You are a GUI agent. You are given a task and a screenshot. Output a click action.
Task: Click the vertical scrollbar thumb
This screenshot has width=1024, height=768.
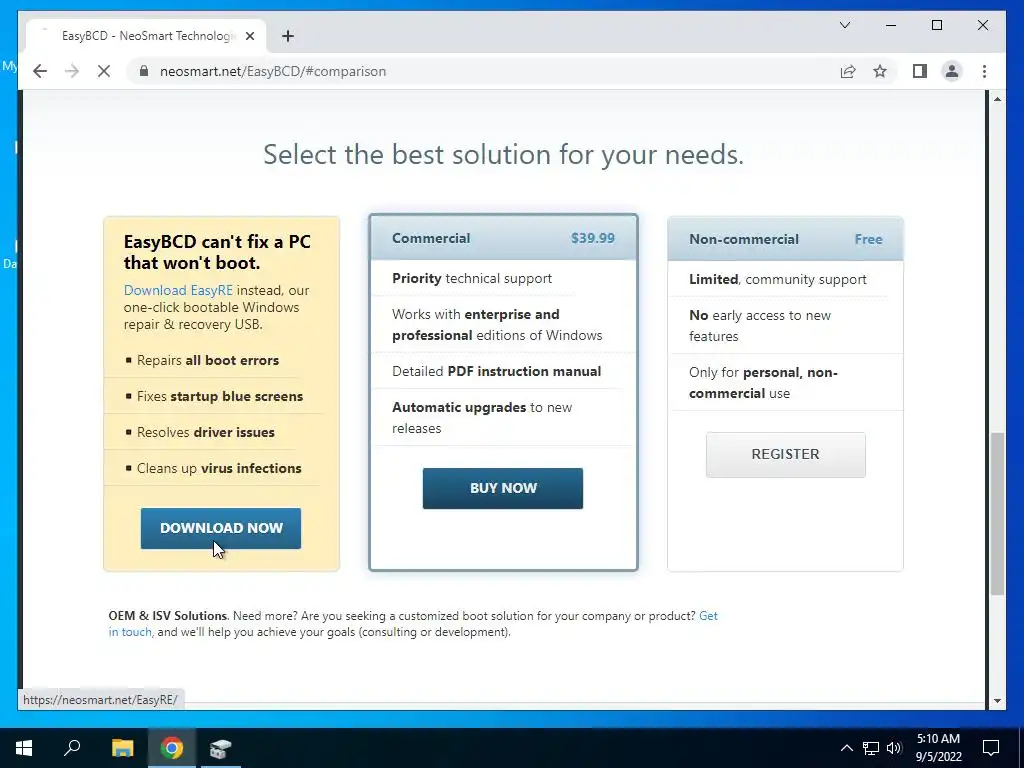[997, 513]
